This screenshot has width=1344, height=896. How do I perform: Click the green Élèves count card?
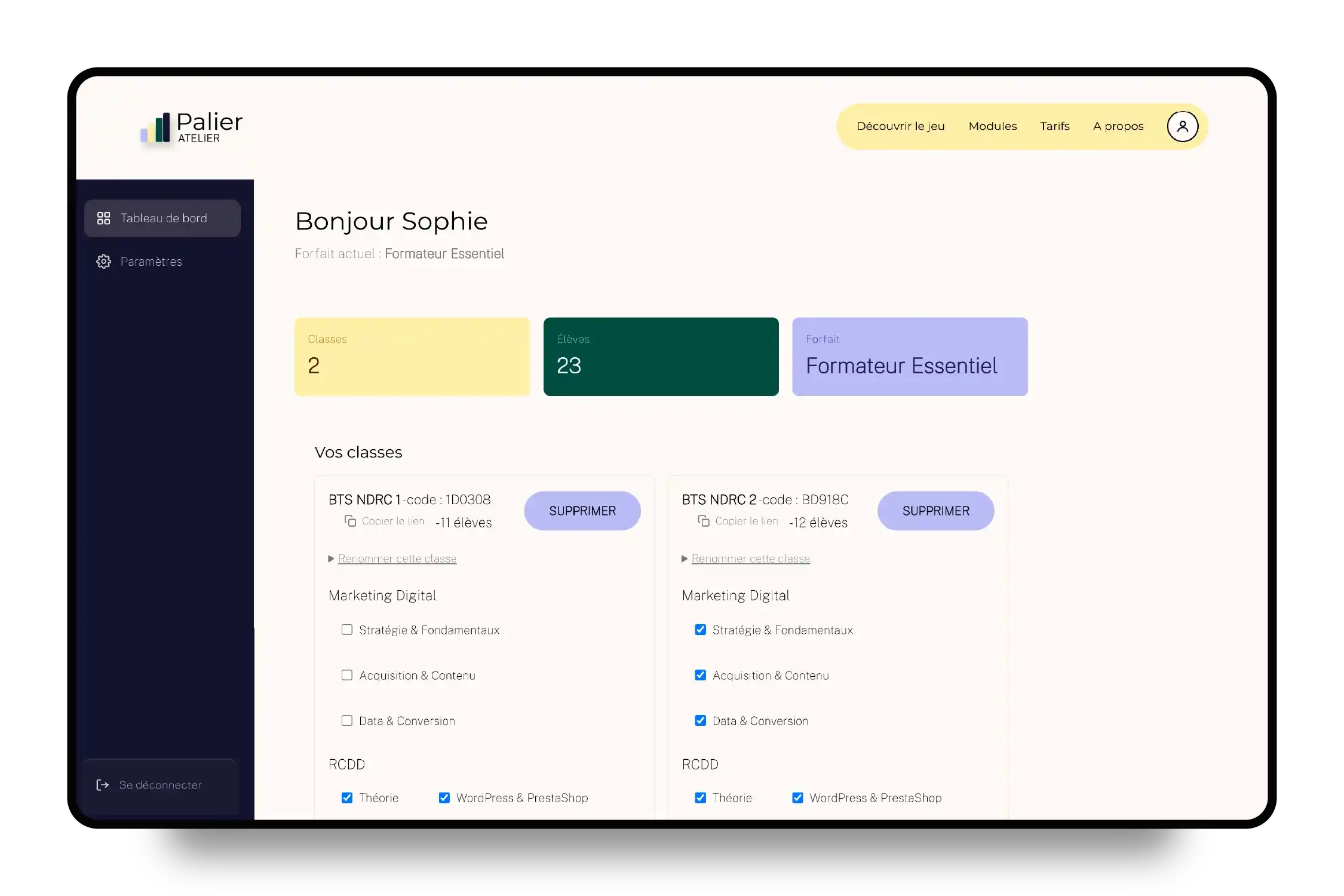pos(661,357)
